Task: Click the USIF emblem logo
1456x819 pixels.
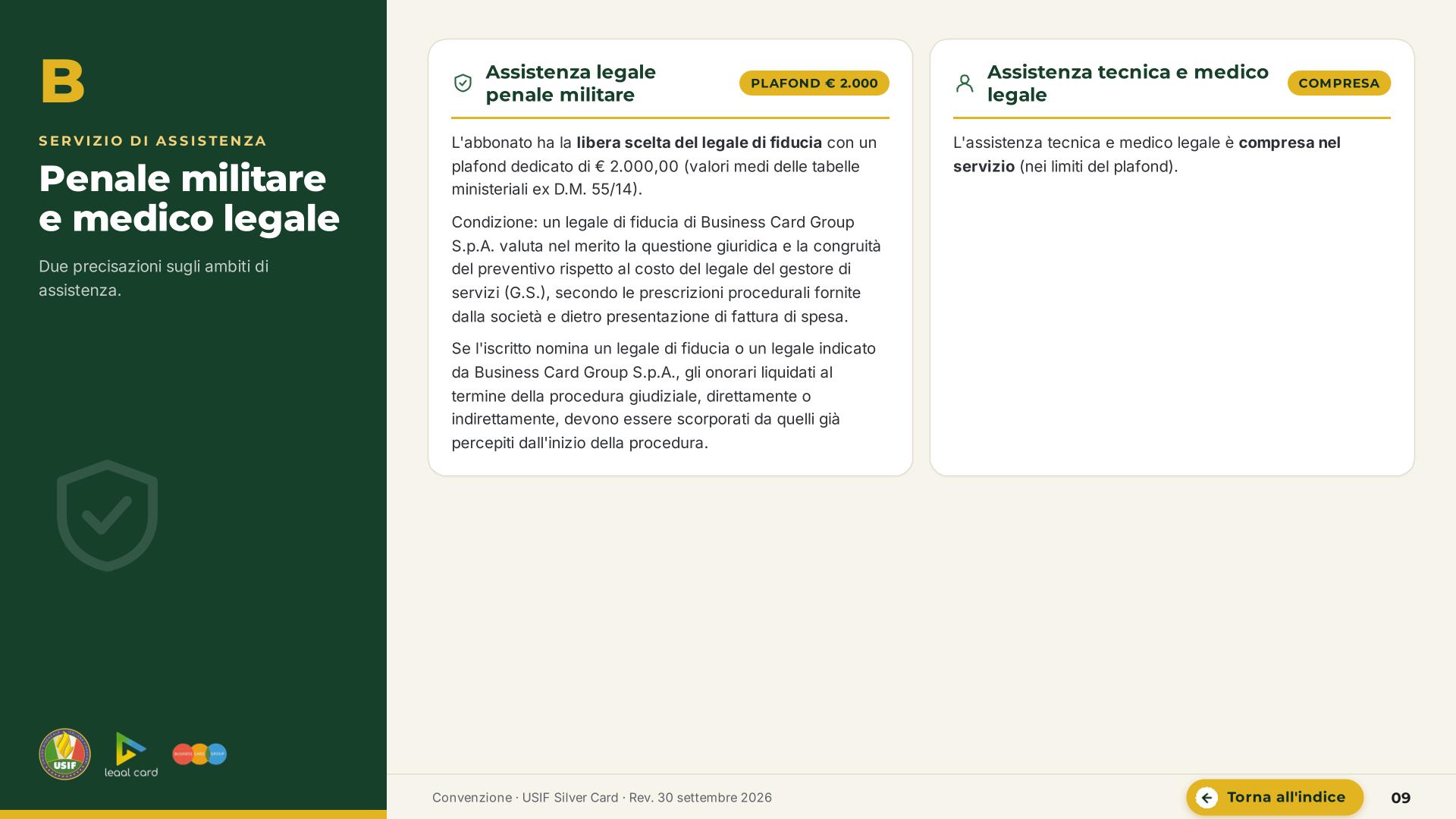Action: [64, 754]
